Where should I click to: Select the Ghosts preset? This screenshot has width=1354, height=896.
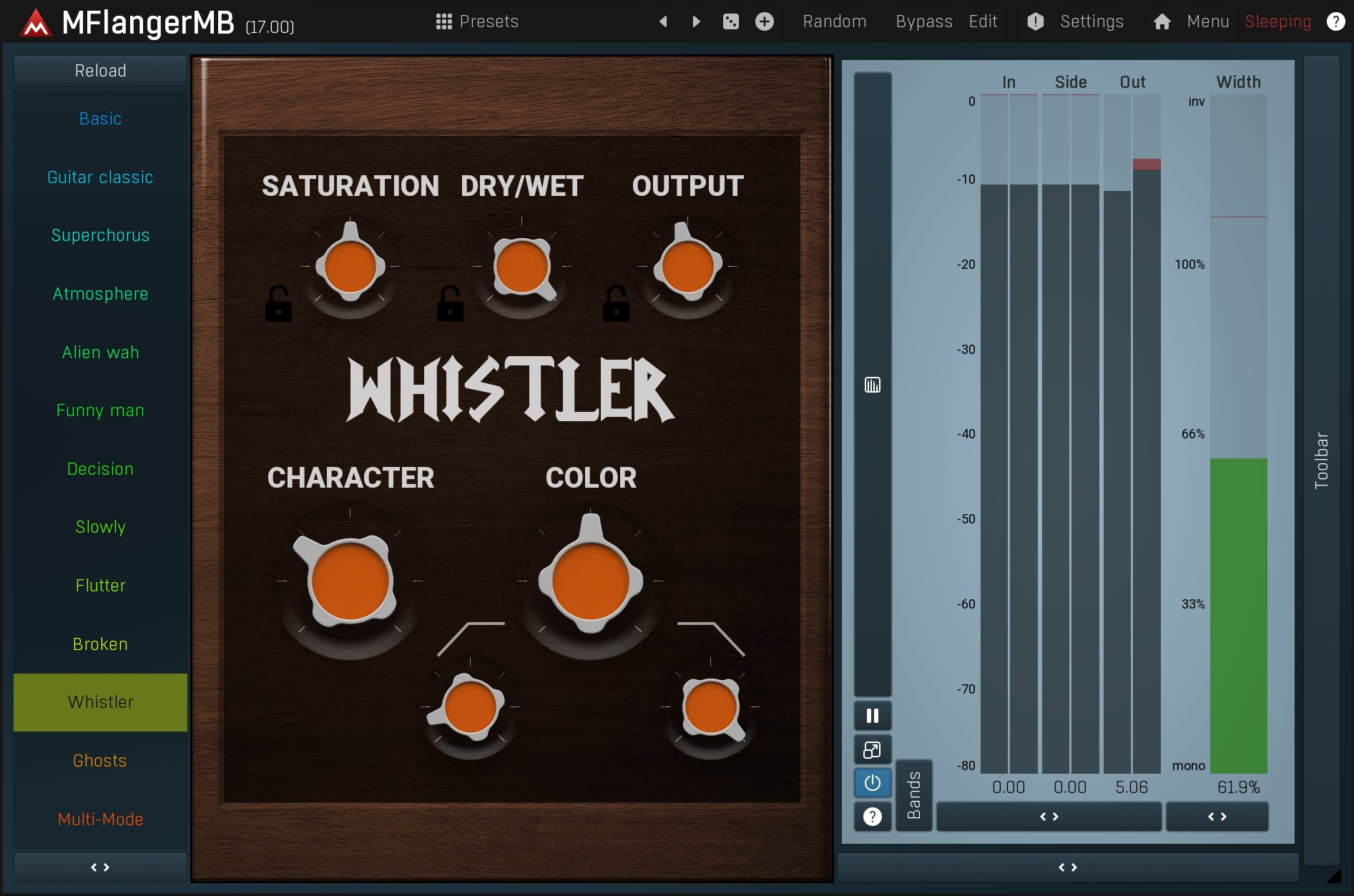(x=100, y=761)
